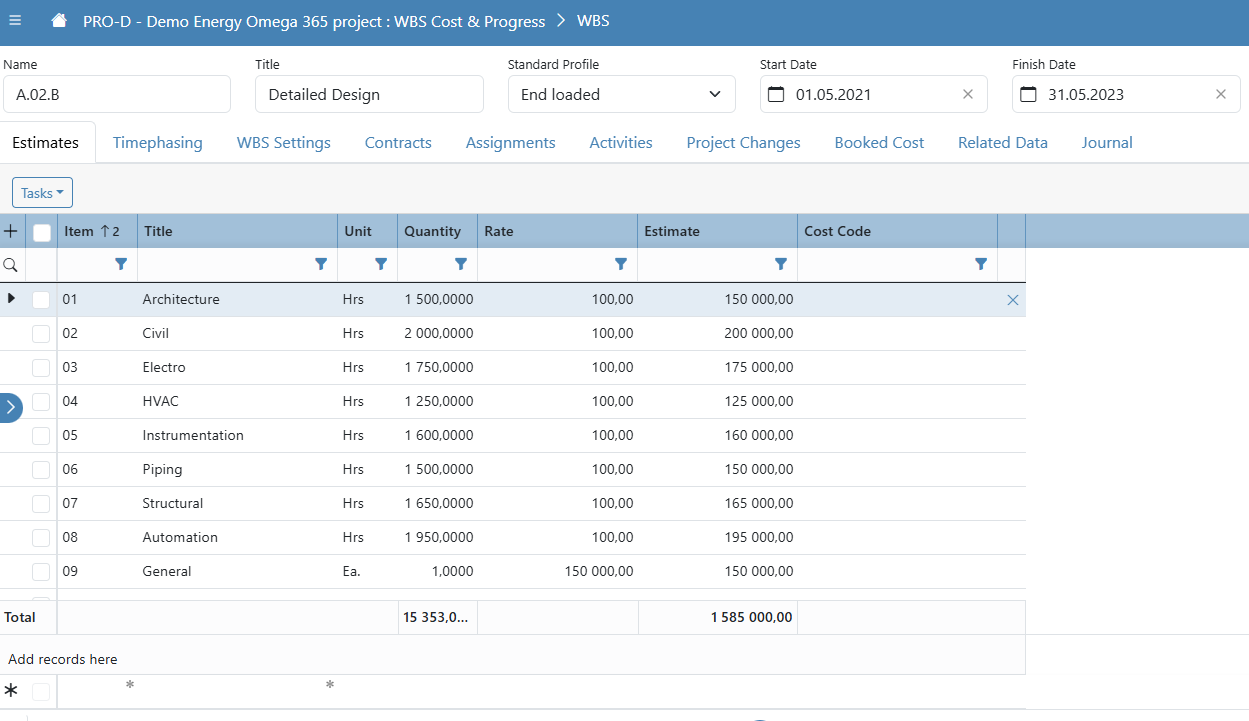This screenshot has width=1249, height=721.
Task: Open filter for the Estimate column
Action: 781,264
